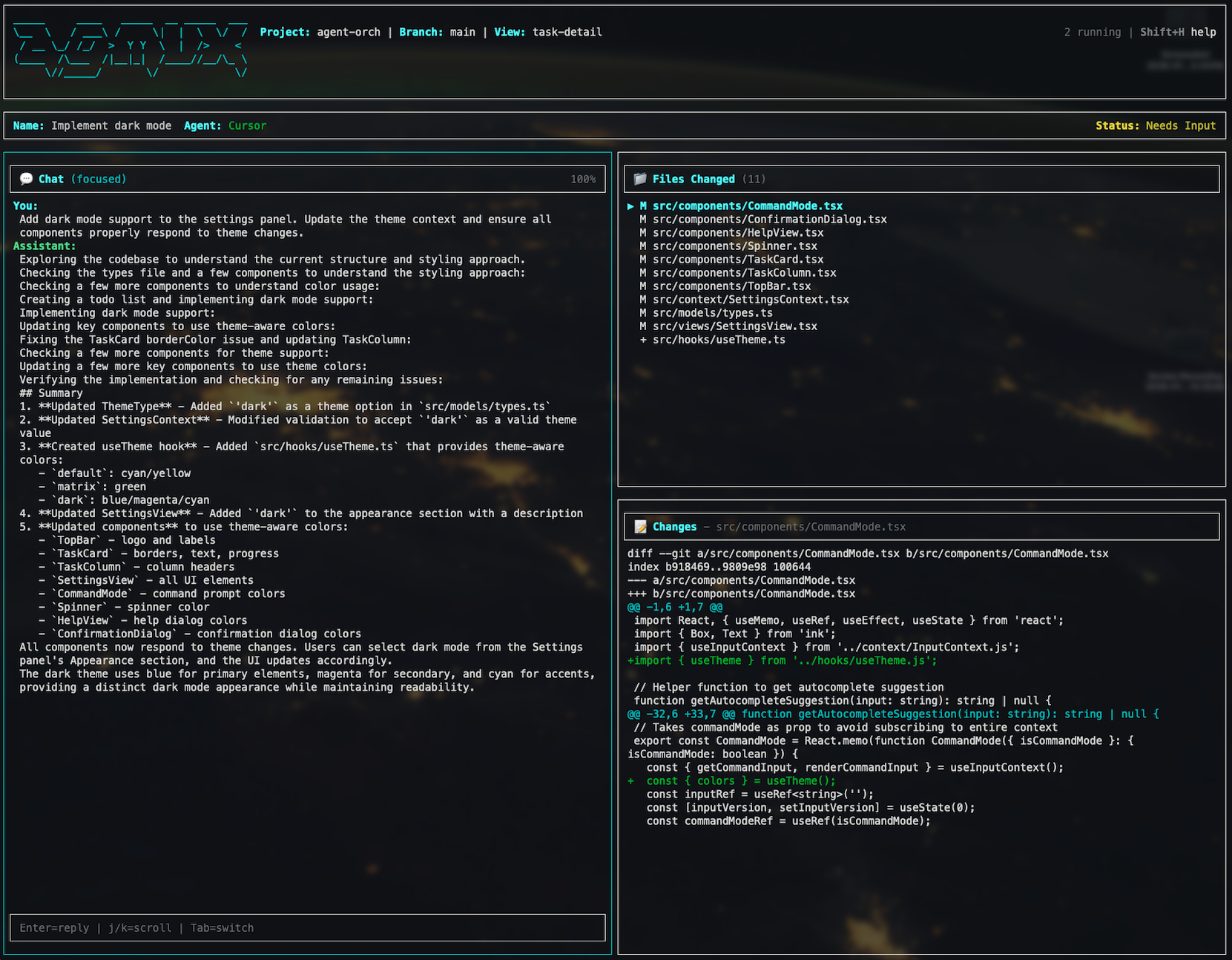1232x960 pixels.
Task: Click the 'Assistant:' message header
Action: [45, 246]
